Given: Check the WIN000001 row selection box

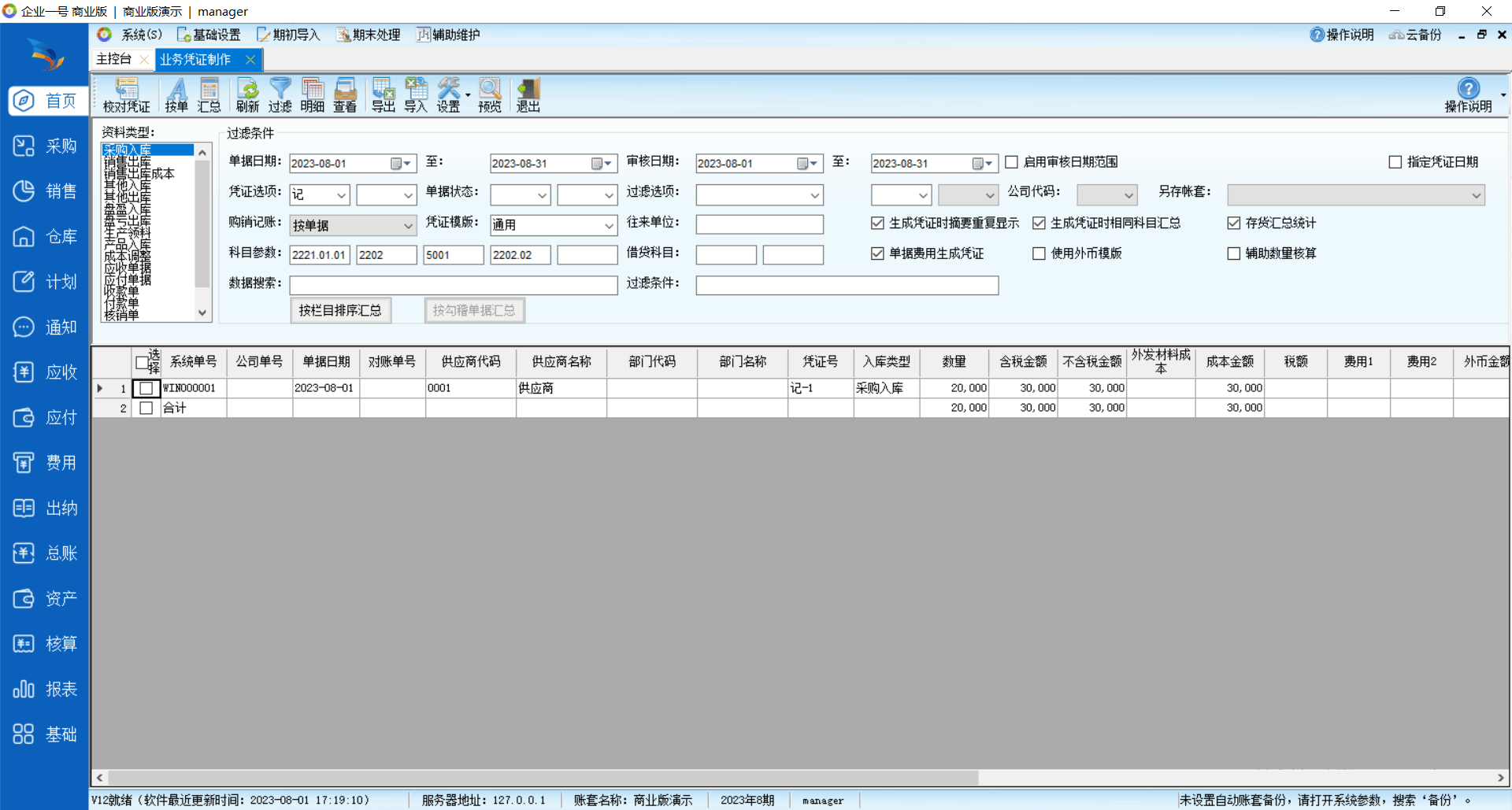Looking at the screenshot, I should pyautogui.click(x=146, y=388).
